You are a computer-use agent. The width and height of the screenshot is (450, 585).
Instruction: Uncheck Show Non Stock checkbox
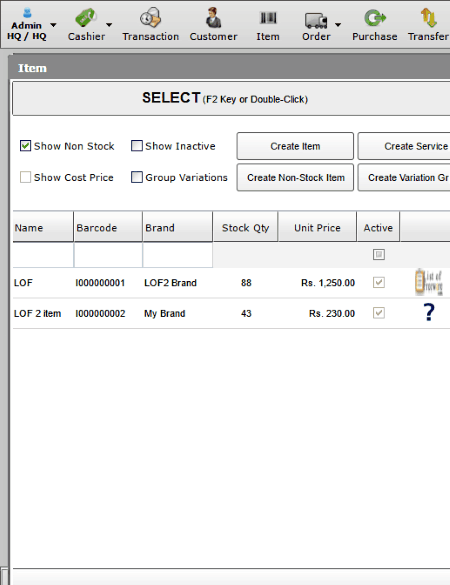[25, 146]
